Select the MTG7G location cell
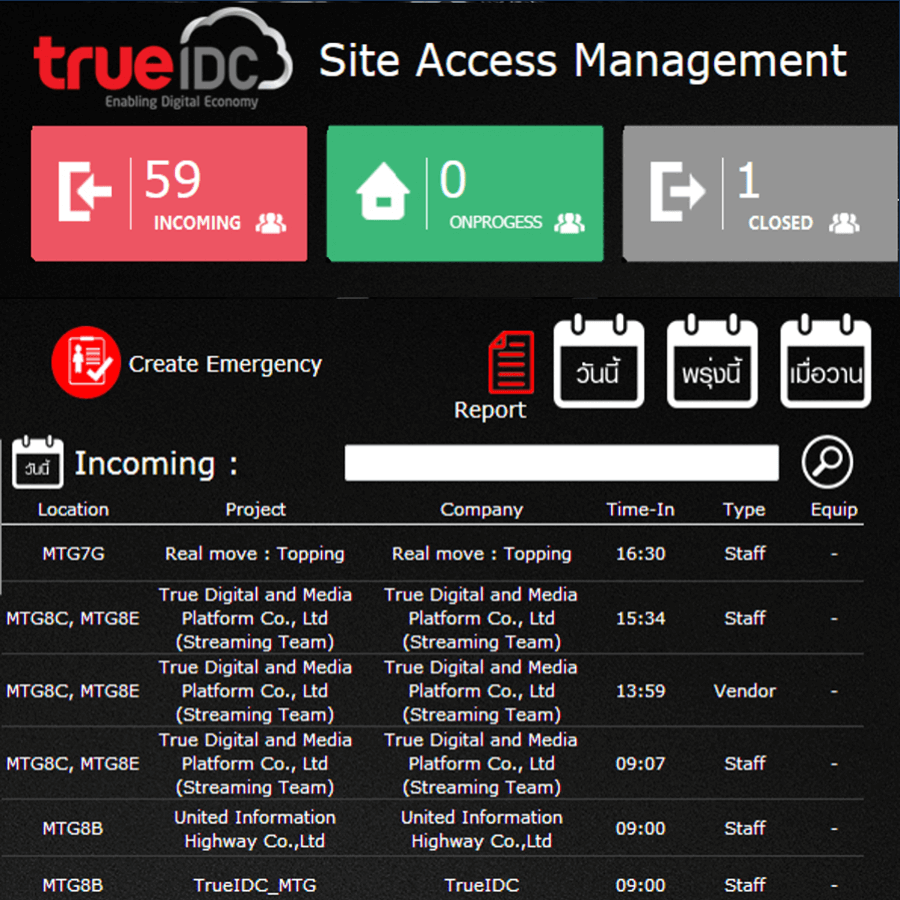 point(73,553)
